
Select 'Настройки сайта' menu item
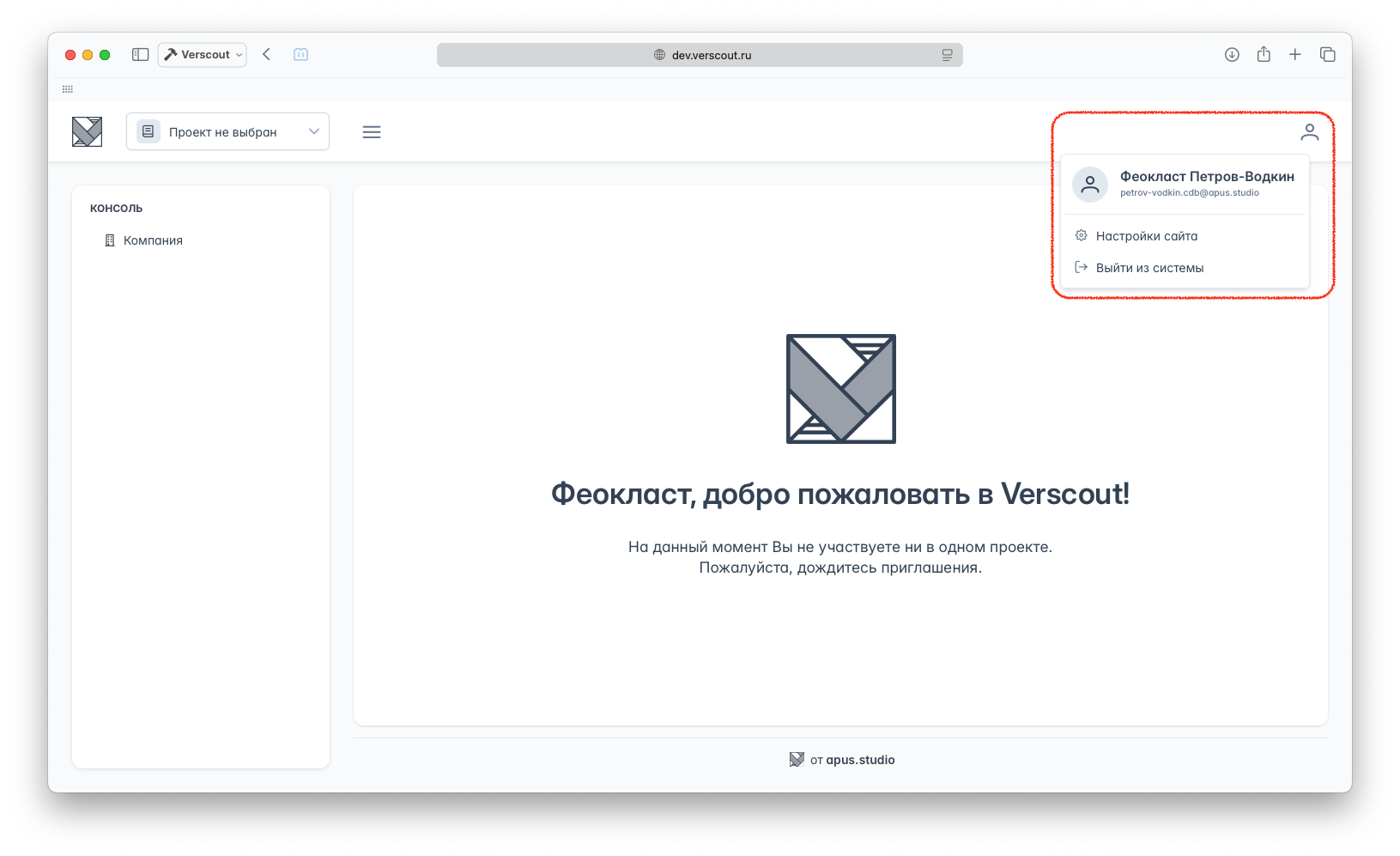tap(1185, 236)
